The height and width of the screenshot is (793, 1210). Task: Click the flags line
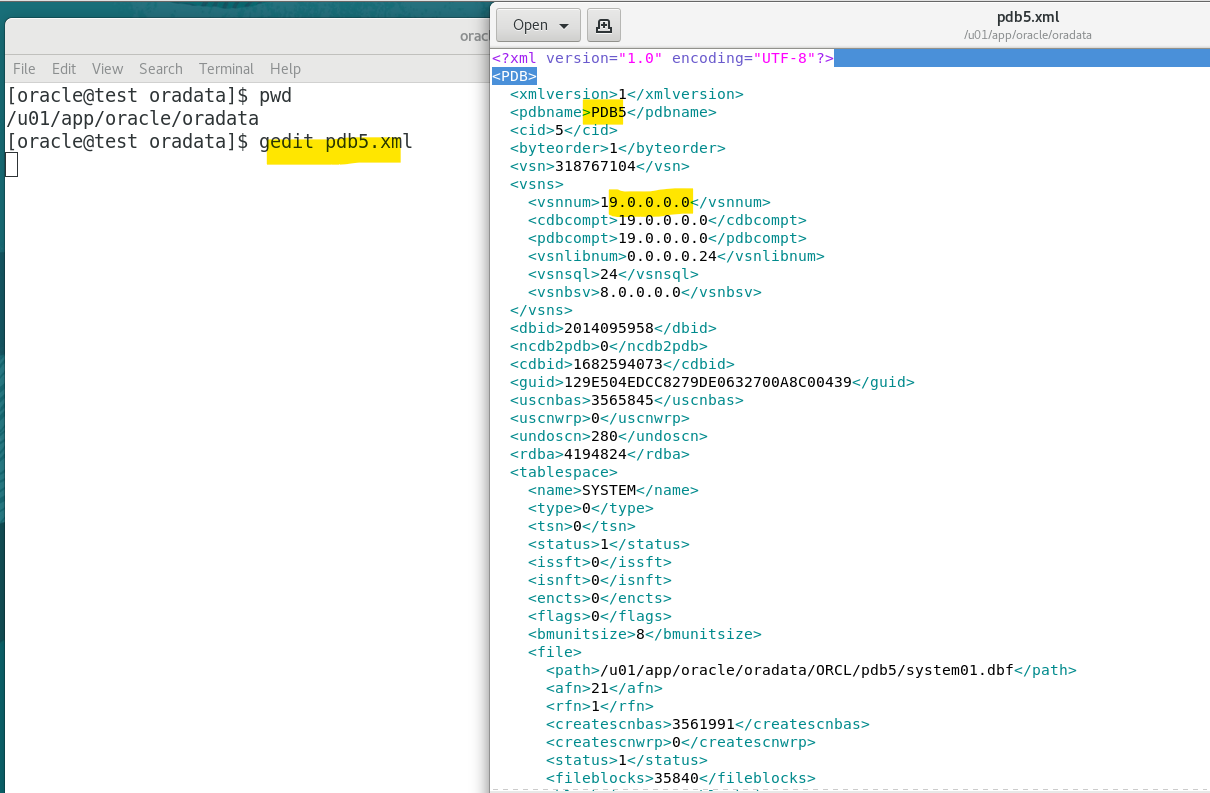600,616
